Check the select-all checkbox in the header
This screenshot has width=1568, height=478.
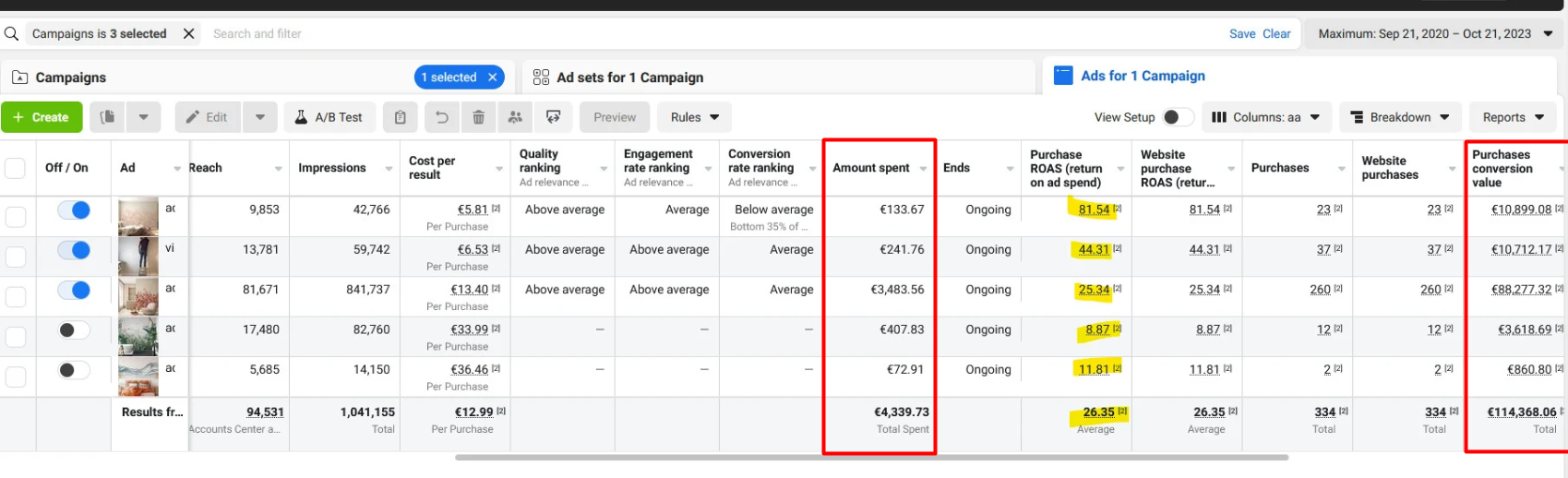[15, 168]
